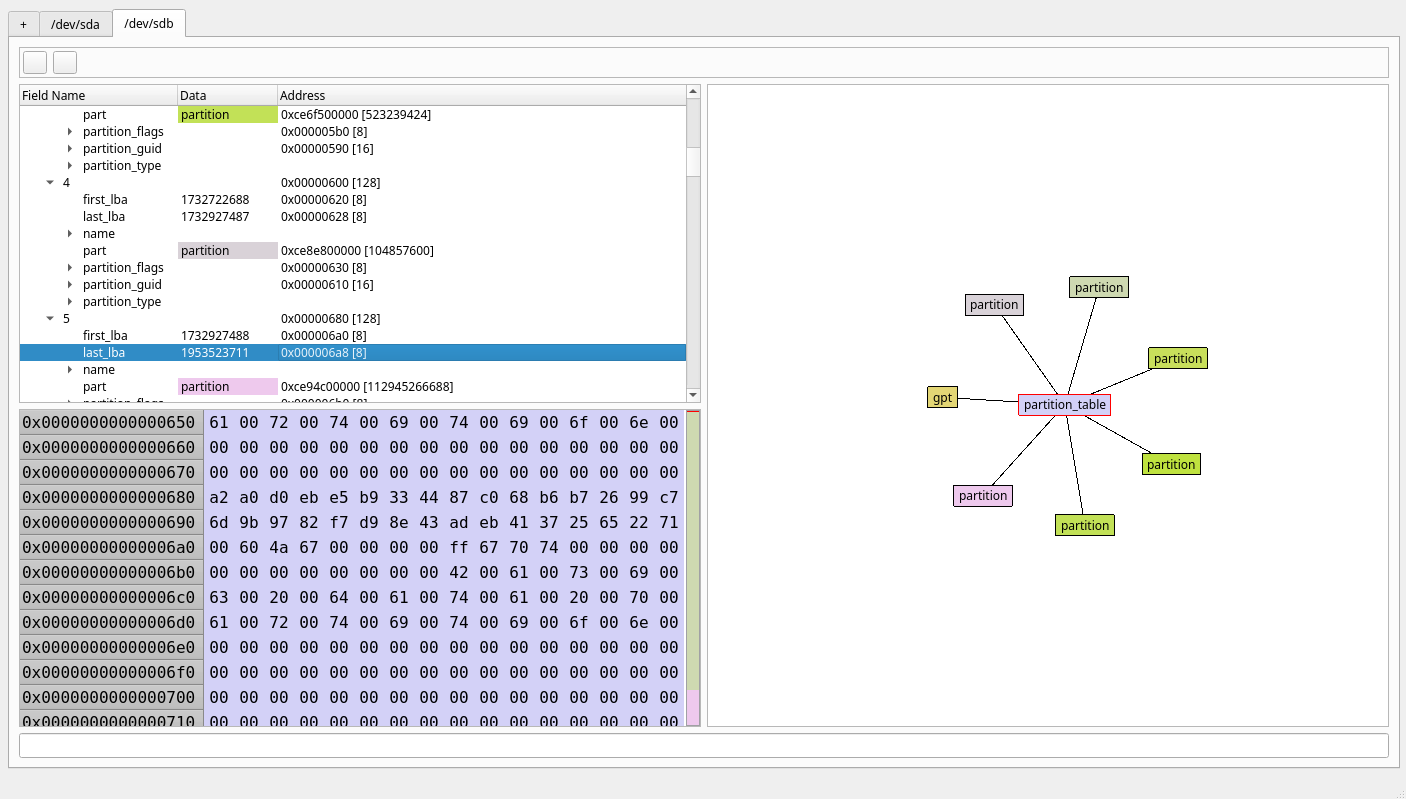The image size is (1406, 799).
Task: Focus the input field below the hex view
Action: point(704,745)
